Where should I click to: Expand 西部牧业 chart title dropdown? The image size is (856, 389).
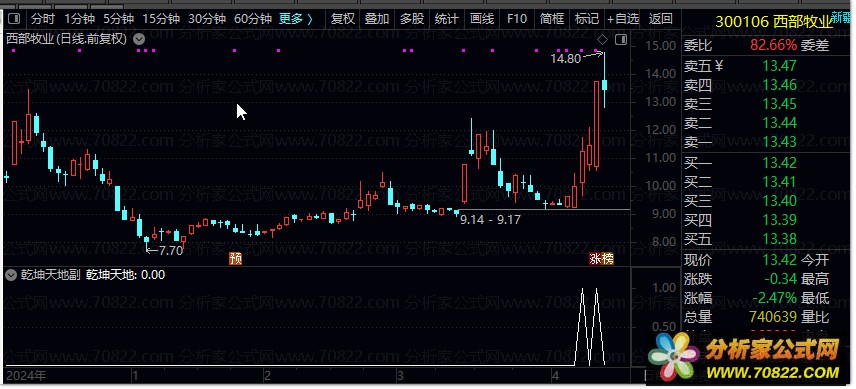tap(139, 39)
